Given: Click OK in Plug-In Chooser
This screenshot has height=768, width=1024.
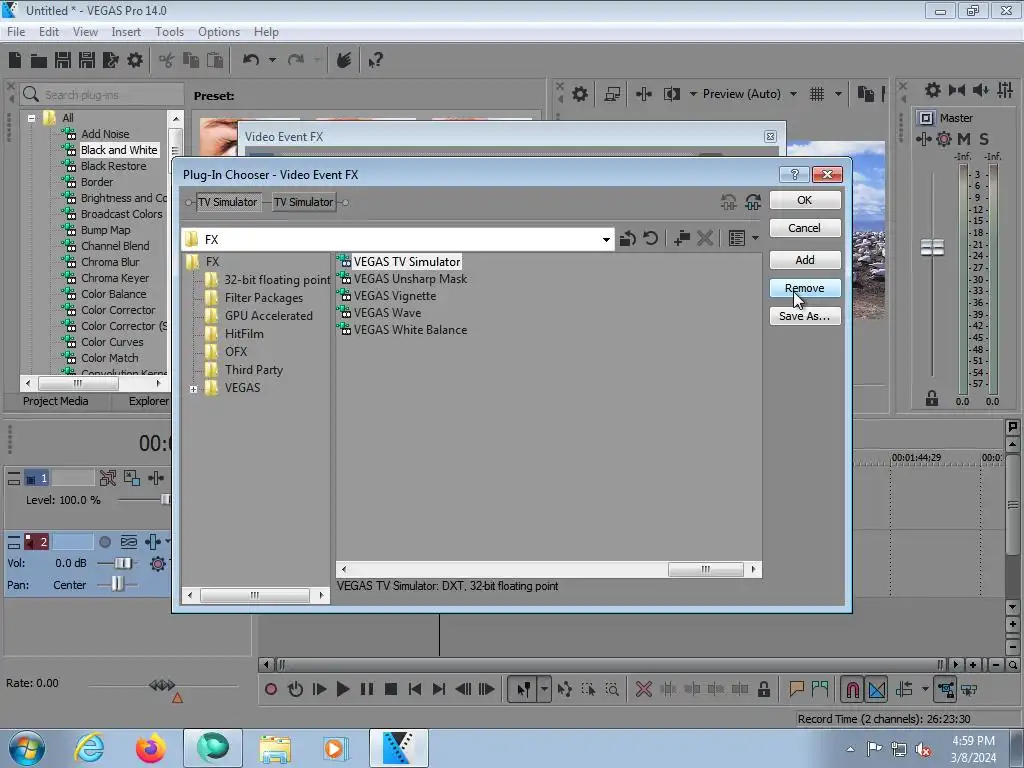Looking at the screenshot, I should (x=805, y=200).
